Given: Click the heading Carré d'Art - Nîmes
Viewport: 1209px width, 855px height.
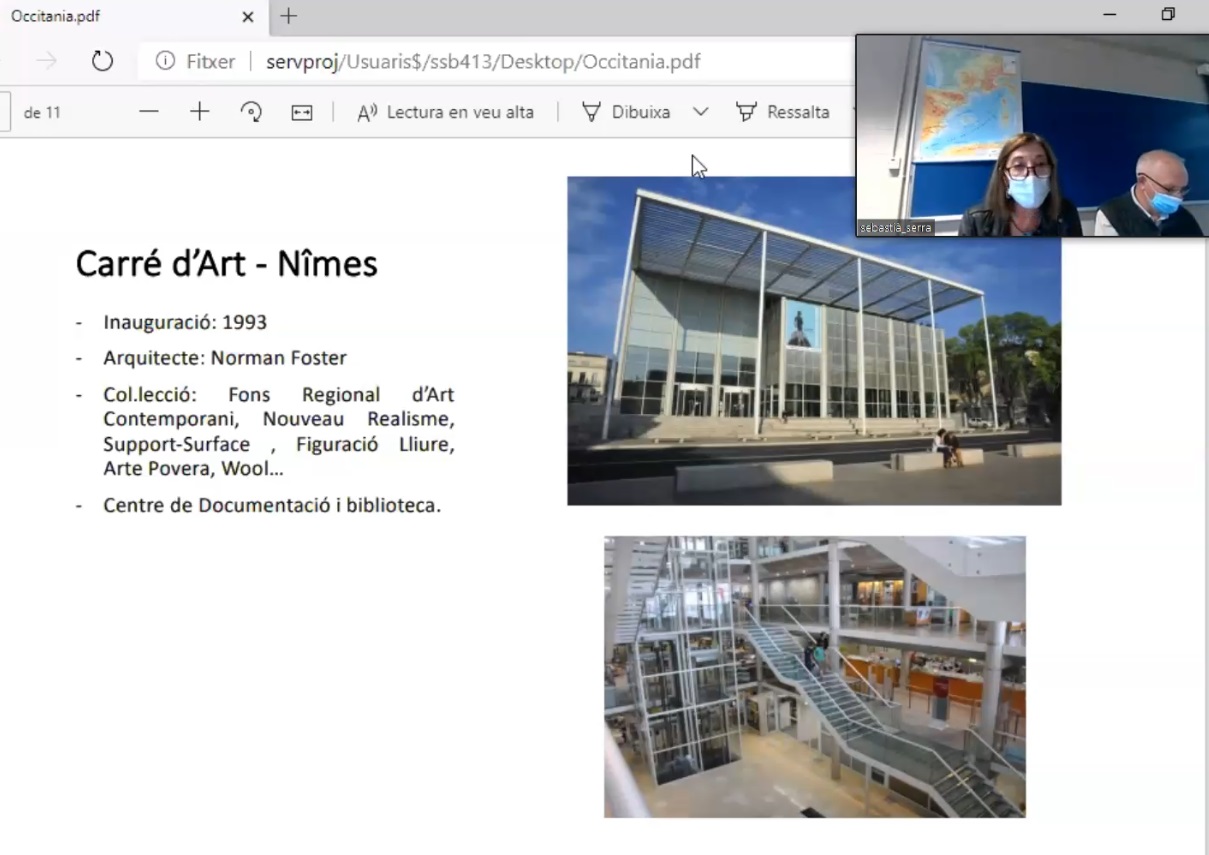Looking at the screenshot, I should click(x=227, y=264).
